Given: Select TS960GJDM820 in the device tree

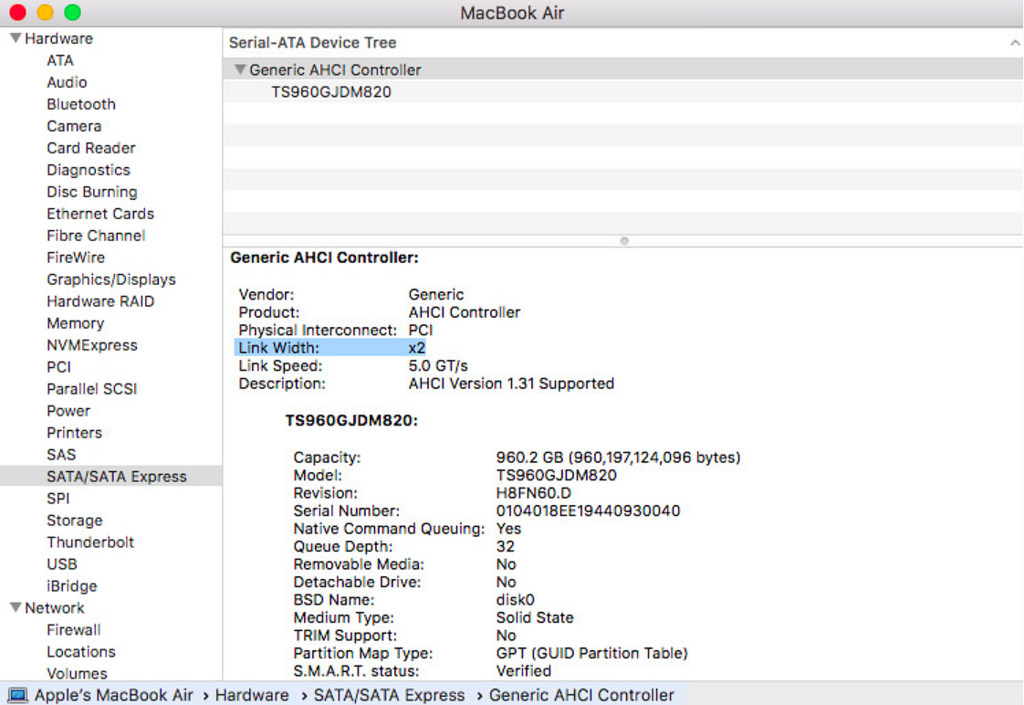Looking at the screenshot, I should [331, 92].
